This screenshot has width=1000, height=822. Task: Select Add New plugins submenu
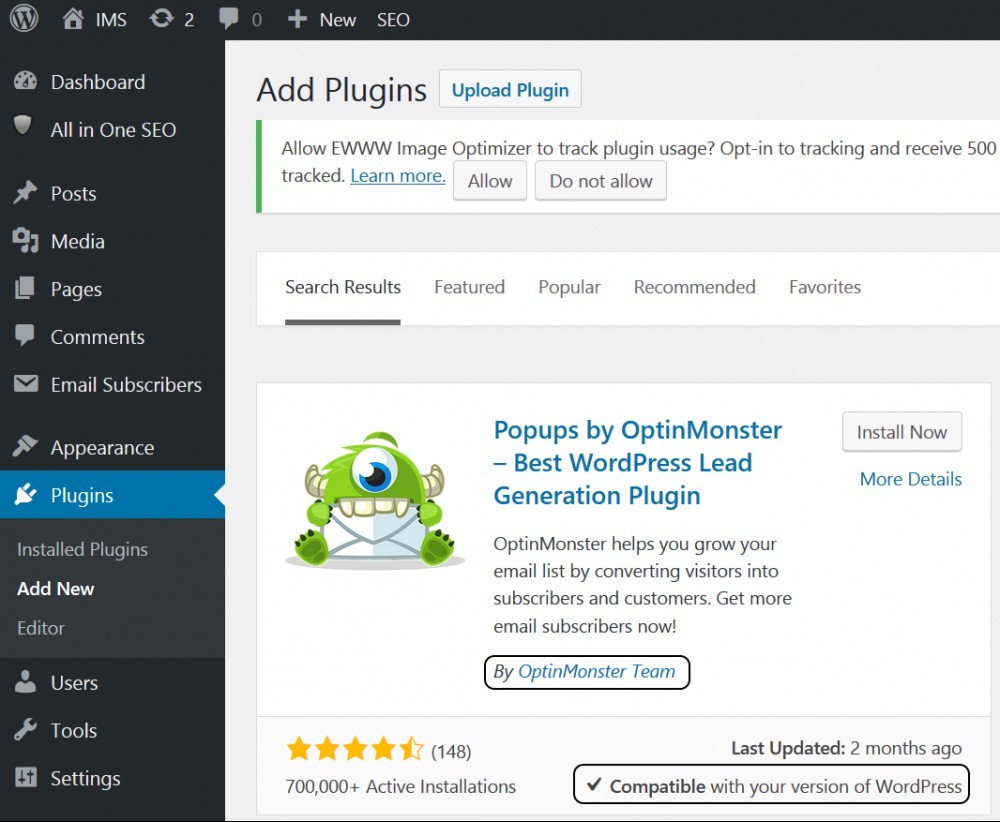coord(55,588)
